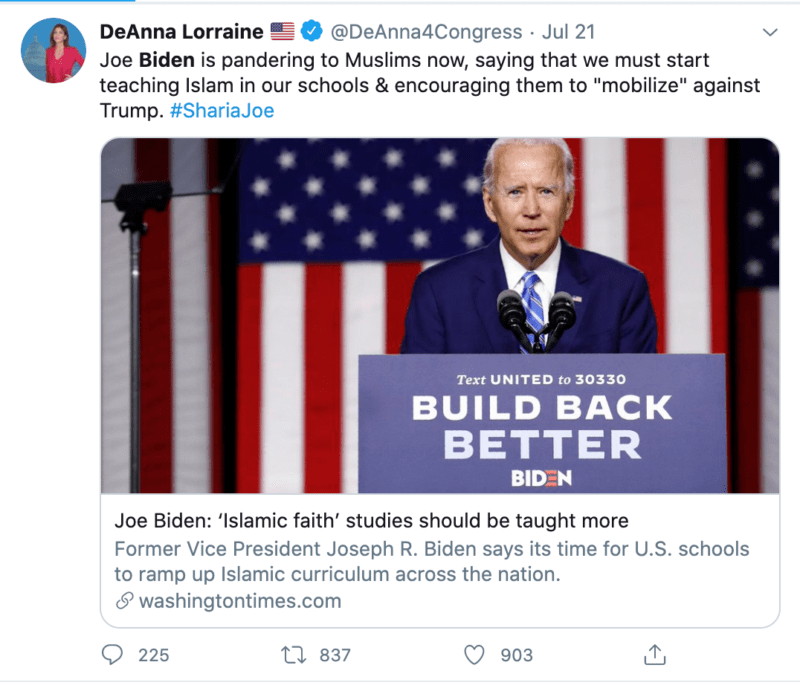Viewport: 800px width, 688px height.
Task: Open the washingtontimes.com source link
Action: point(239,601)
